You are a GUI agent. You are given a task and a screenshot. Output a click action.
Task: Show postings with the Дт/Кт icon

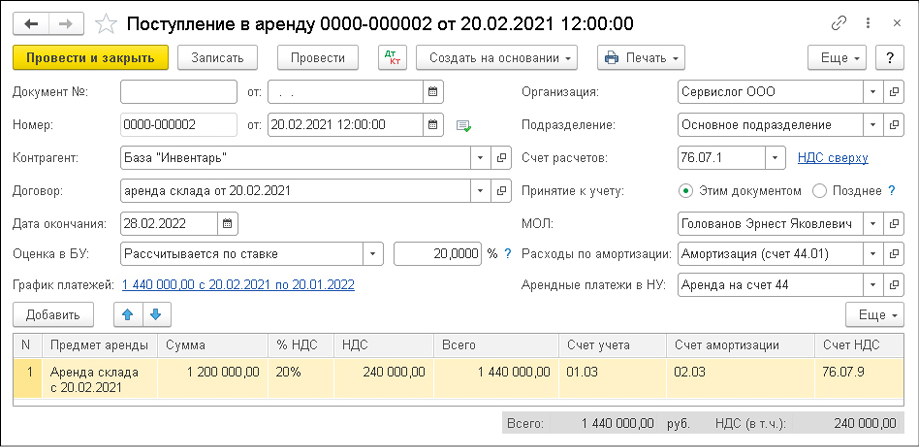392,57
